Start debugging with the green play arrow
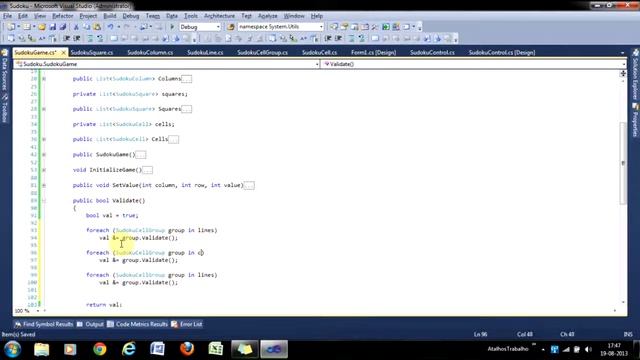 172,27
